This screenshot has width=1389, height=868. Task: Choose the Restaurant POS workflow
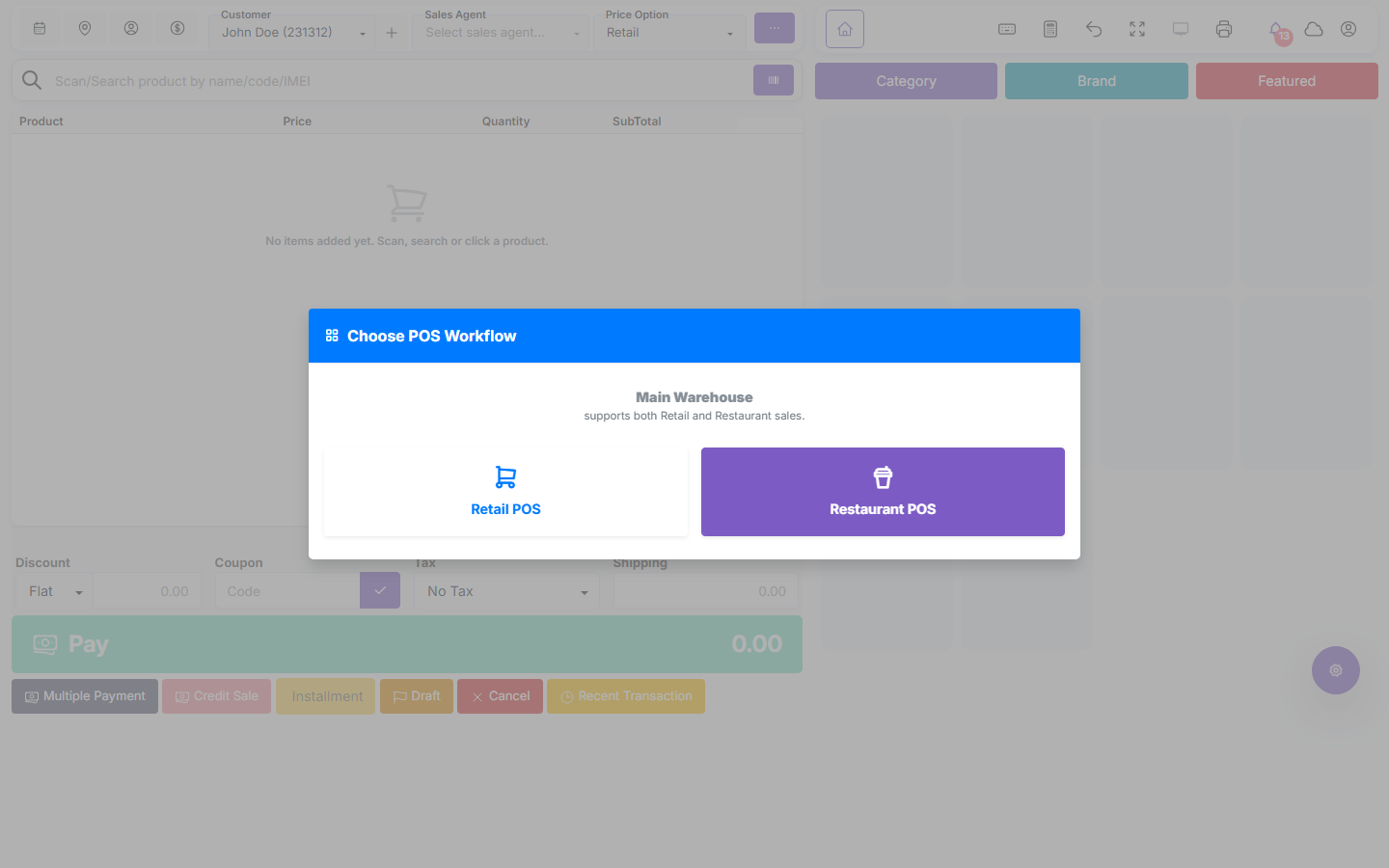pos(883,492)
